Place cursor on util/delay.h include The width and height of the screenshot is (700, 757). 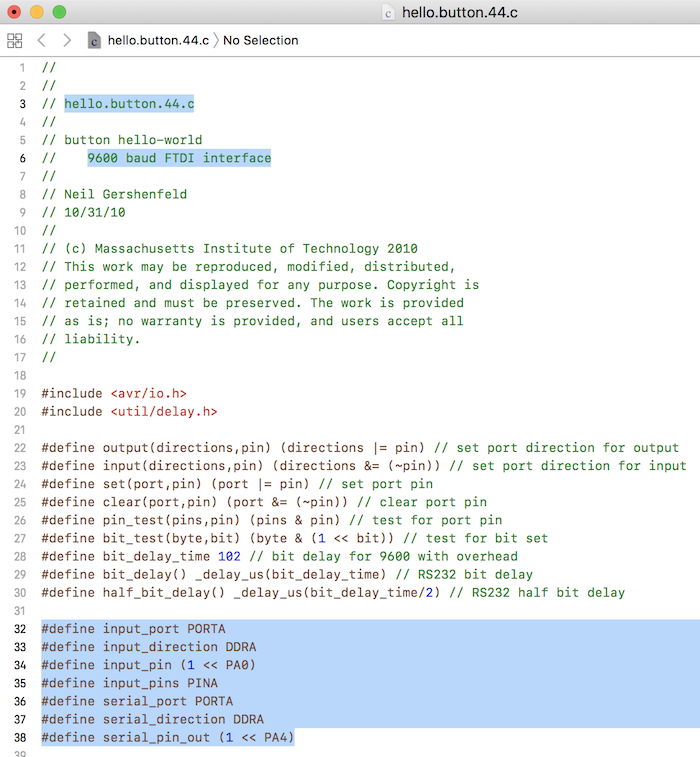(164, 412)
